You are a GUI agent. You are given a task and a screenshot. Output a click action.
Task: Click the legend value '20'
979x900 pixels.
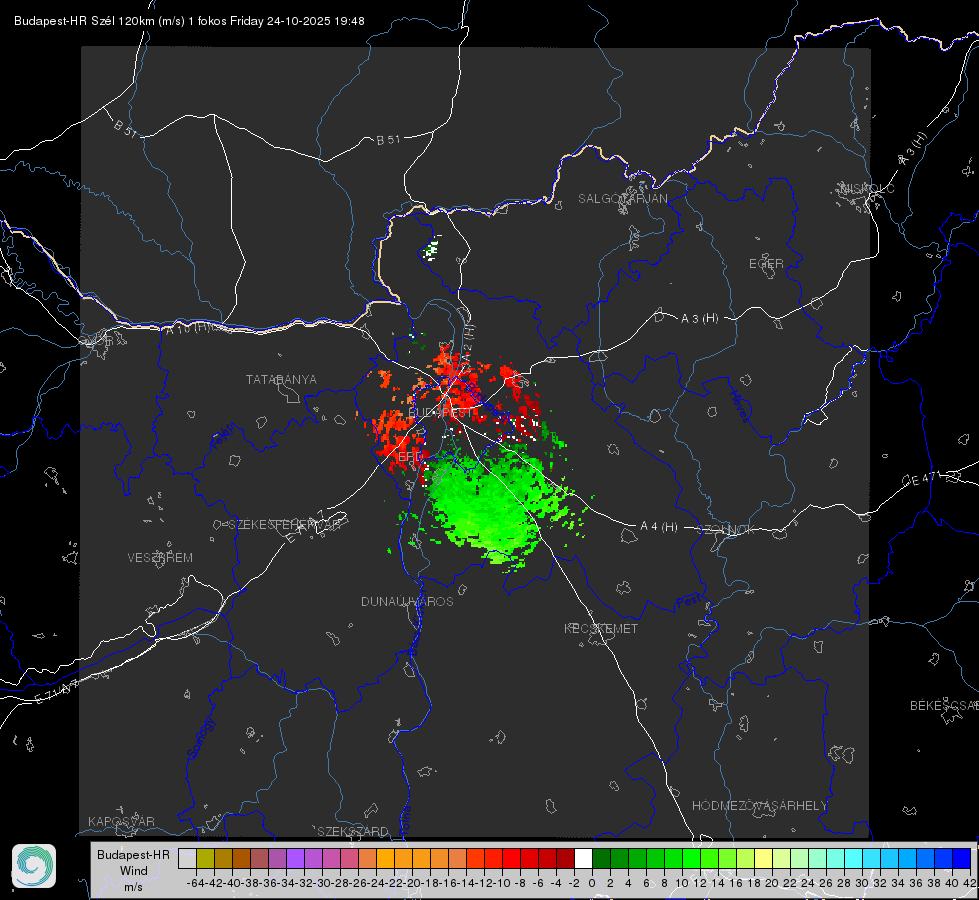[772, 883]
